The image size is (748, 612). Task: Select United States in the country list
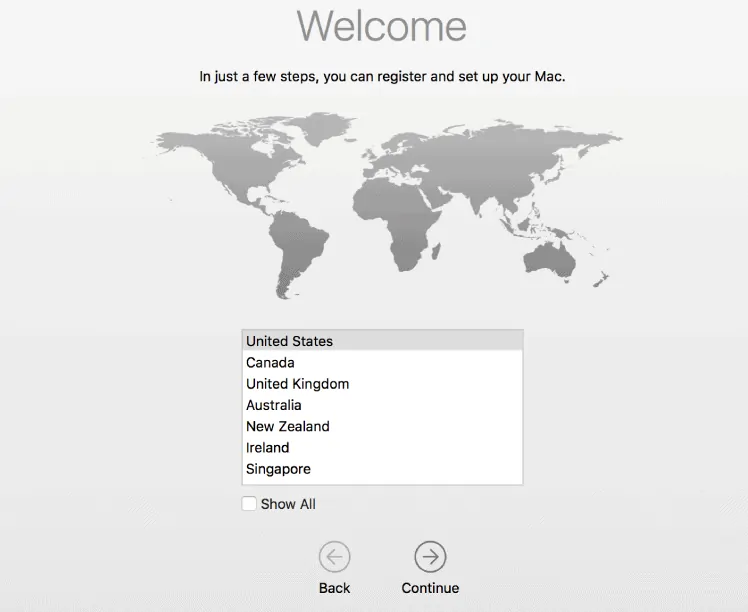[289, 341]
